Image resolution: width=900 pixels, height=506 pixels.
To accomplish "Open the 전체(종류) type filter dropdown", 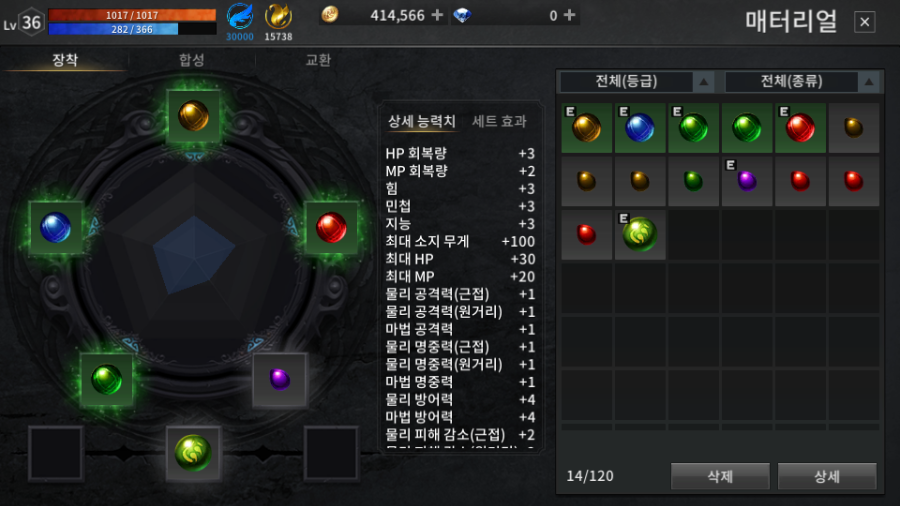I will pos(802,82).
